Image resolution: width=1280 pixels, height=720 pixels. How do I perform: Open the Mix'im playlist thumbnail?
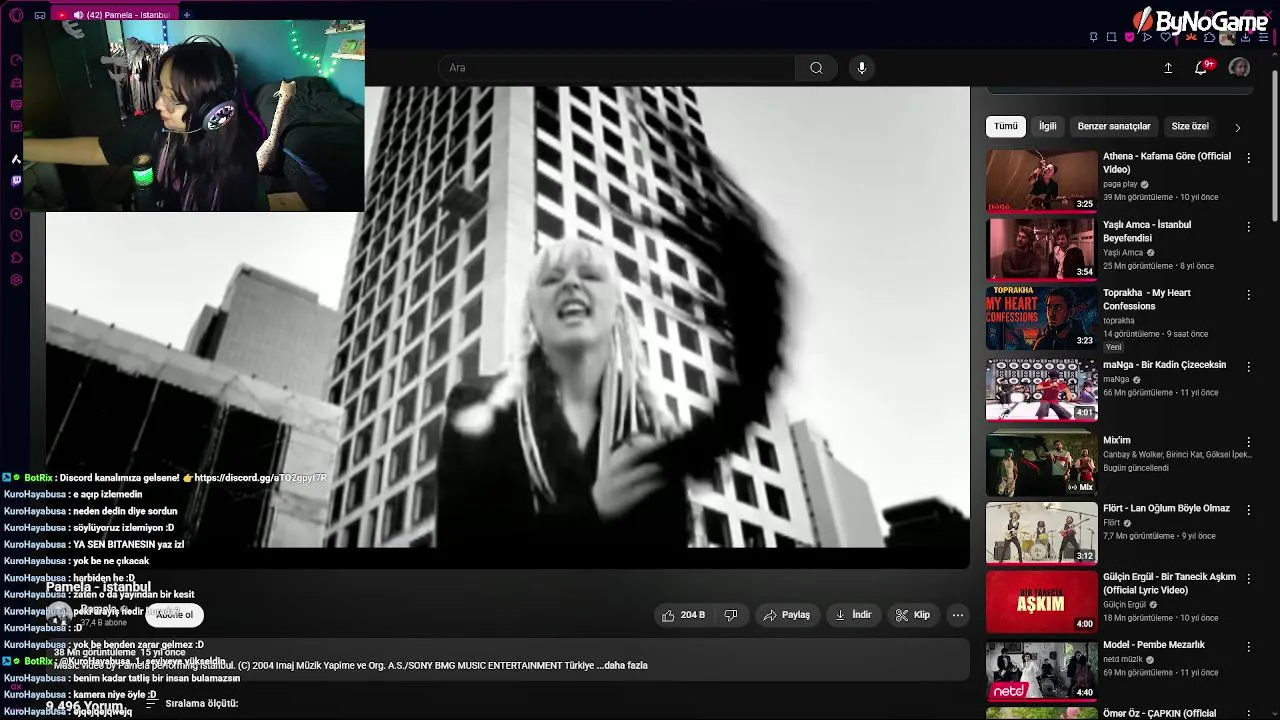pyautogui.click(x=1041, y=464)
